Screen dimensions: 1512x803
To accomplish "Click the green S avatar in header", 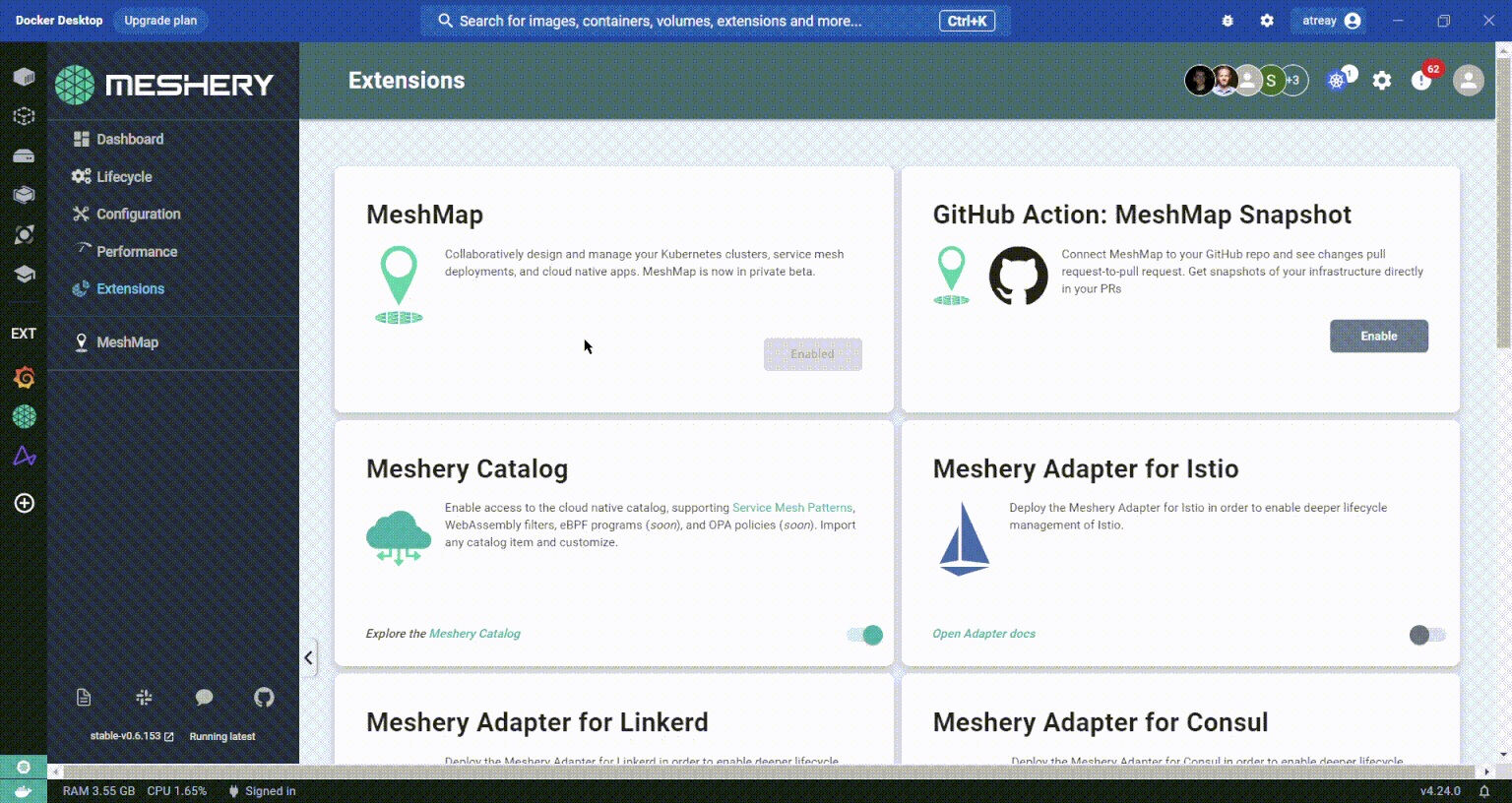I will pyautogui.click(x=1271, y=81).
